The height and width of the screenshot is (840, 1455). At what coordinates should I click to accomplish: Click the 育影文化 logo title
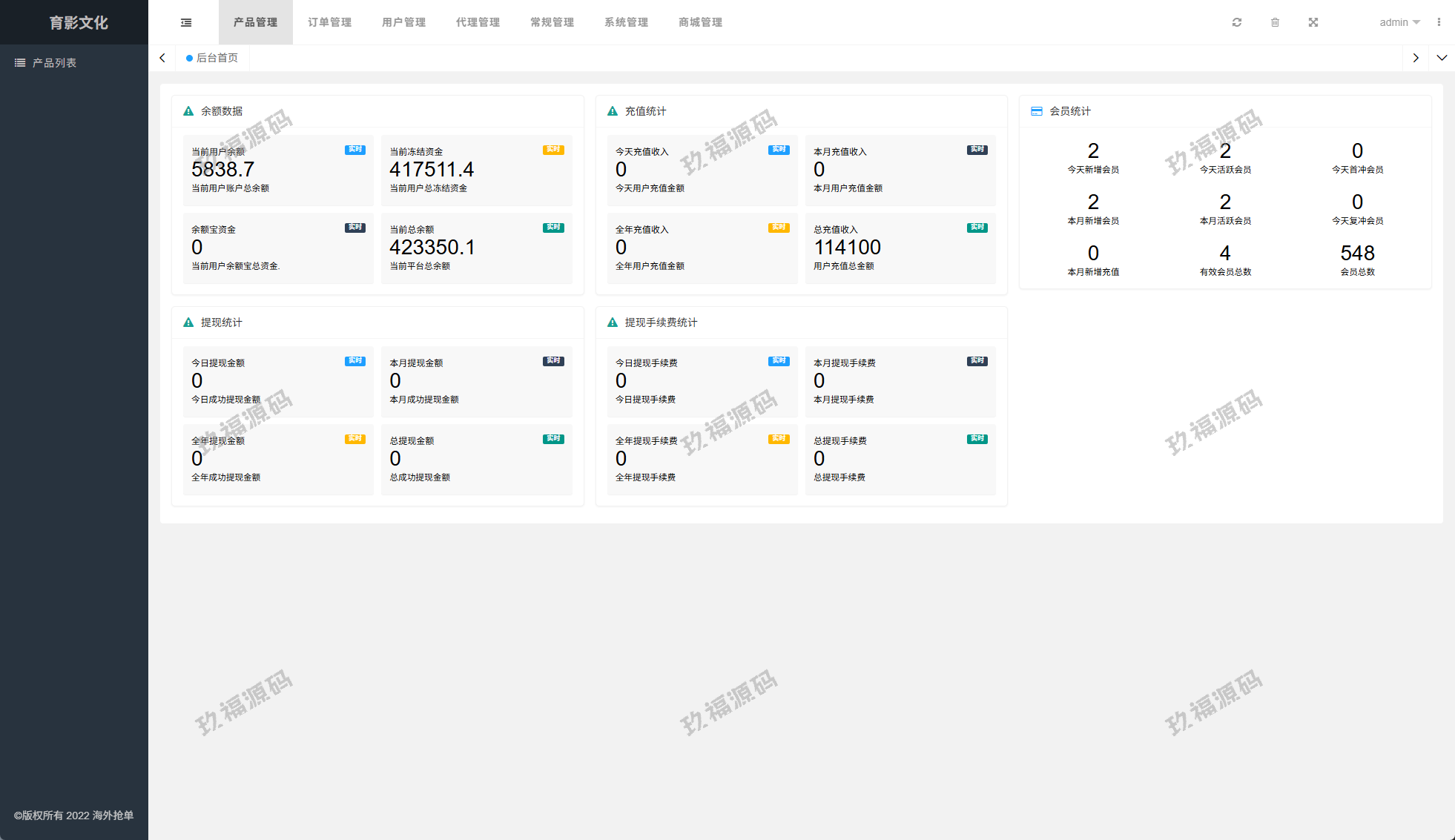(79, 22)
